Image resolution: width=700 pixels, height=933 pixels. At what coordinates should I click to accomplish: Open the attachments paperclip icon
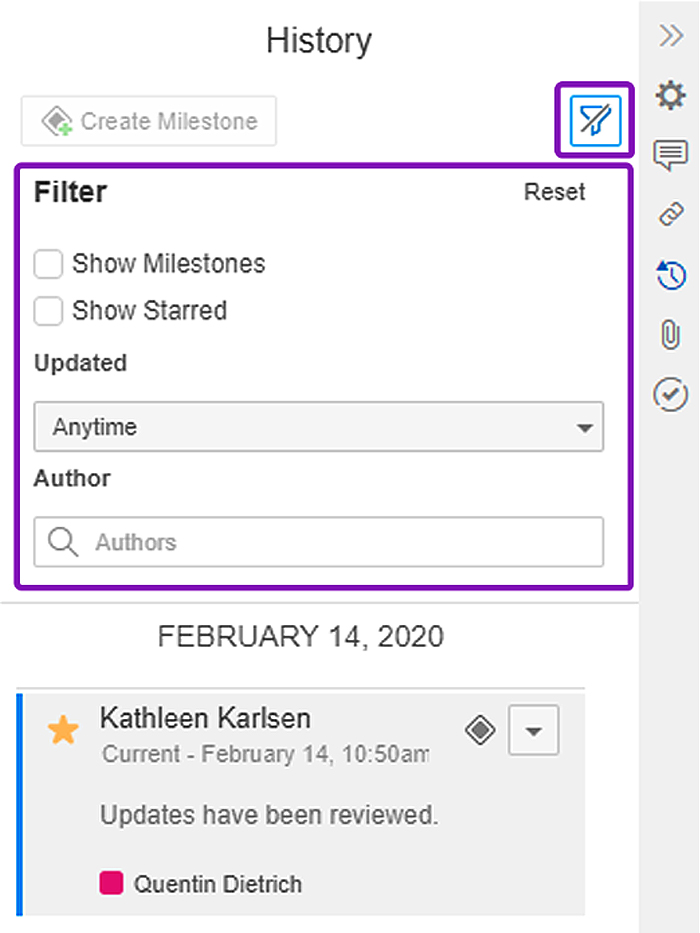[x=670, y=334]
